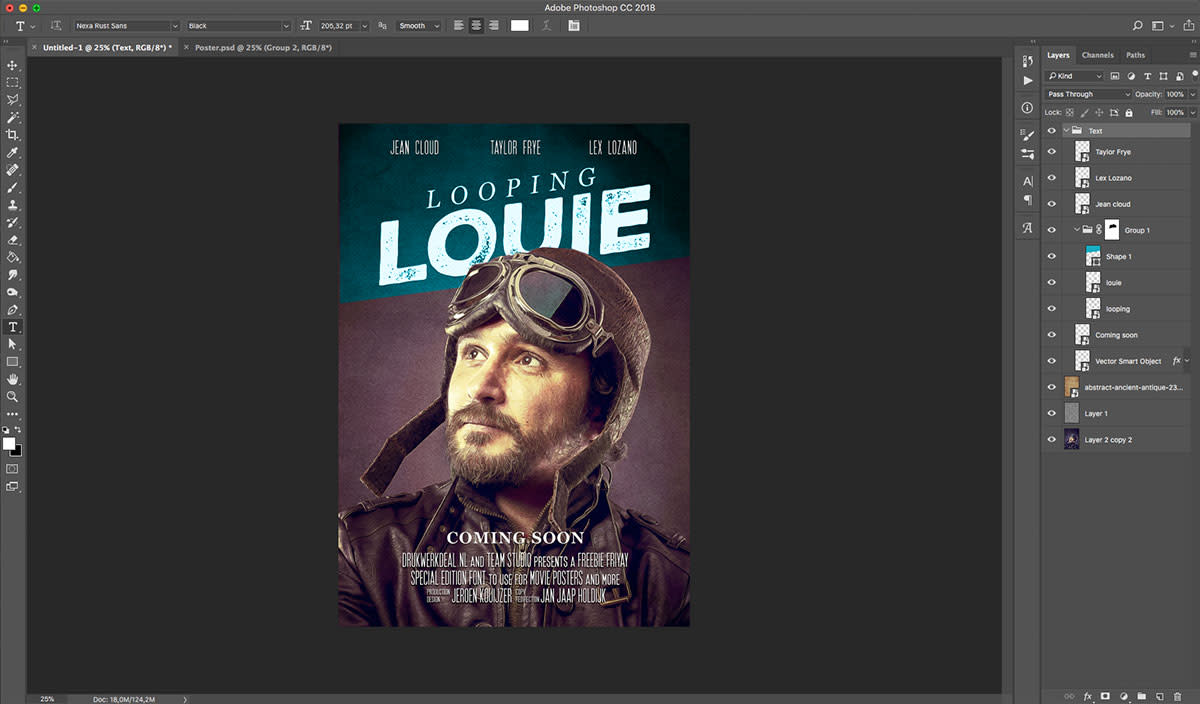The width and height of the screenshot is (1200, 704).
Task: Pick the Eyedropper tool
Action: [x=13, y=152]
